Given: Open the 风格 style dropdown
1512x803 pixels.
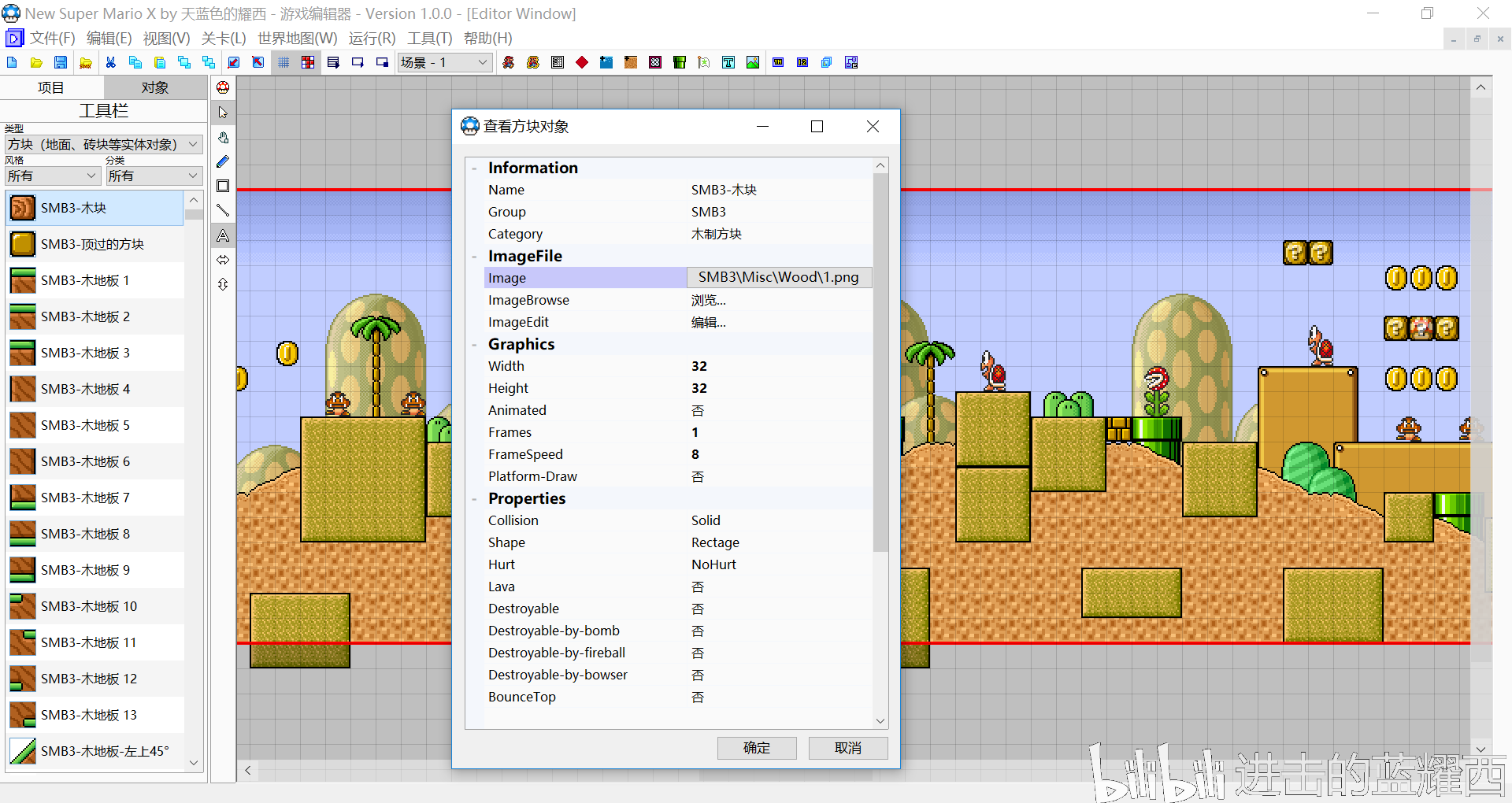Looking at the screenshot, I should (53, 176).
